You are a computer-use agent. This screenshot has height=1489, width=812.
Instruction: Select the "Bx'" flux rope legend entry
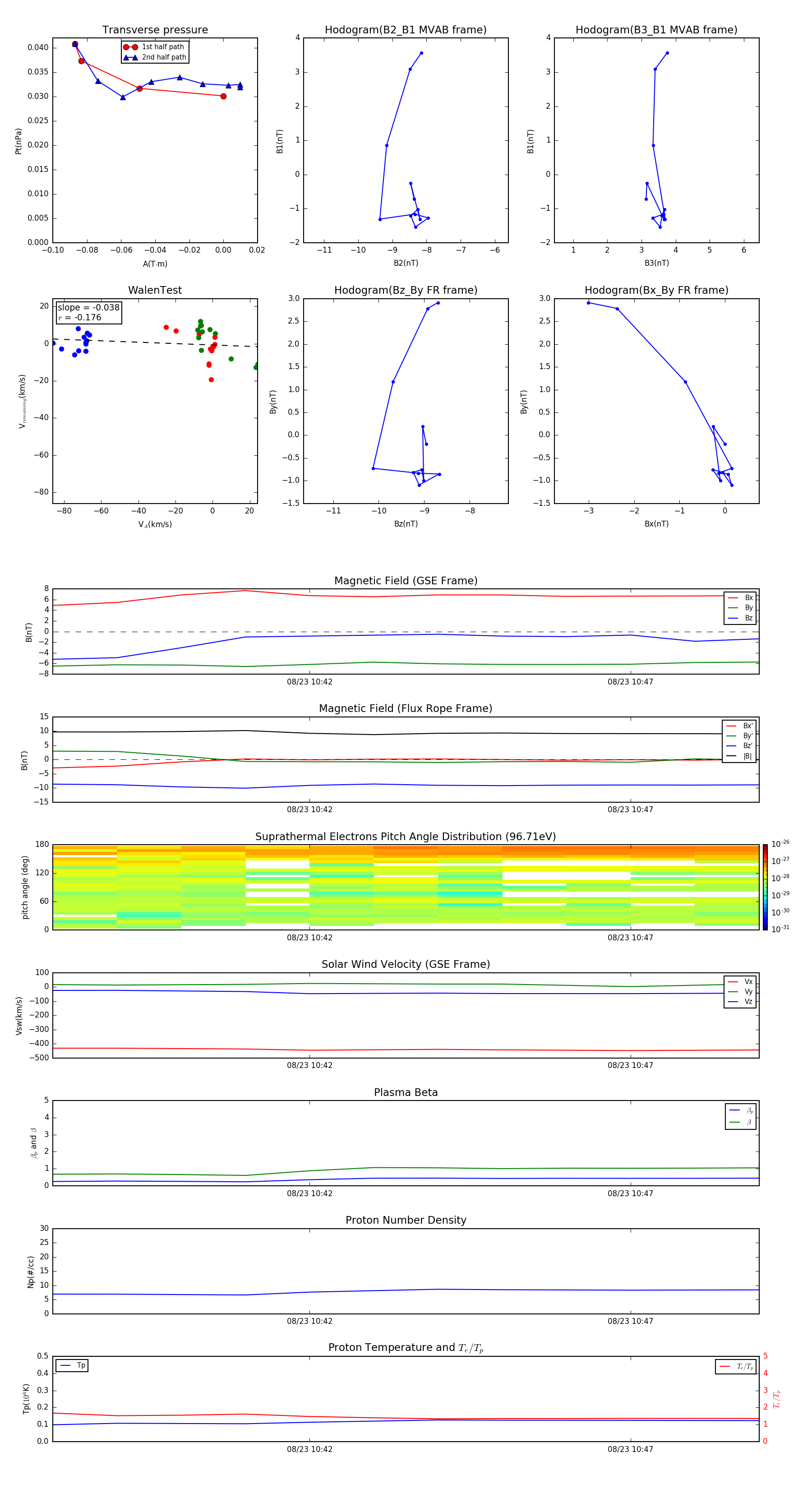tap(739, 726)
